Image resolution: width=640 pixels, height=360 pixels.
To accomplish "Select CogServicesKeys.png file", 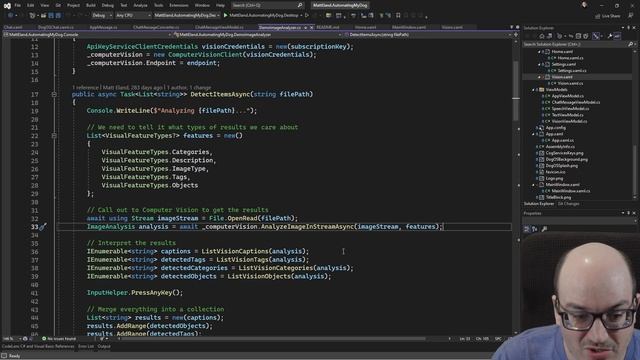I will 564,153.
